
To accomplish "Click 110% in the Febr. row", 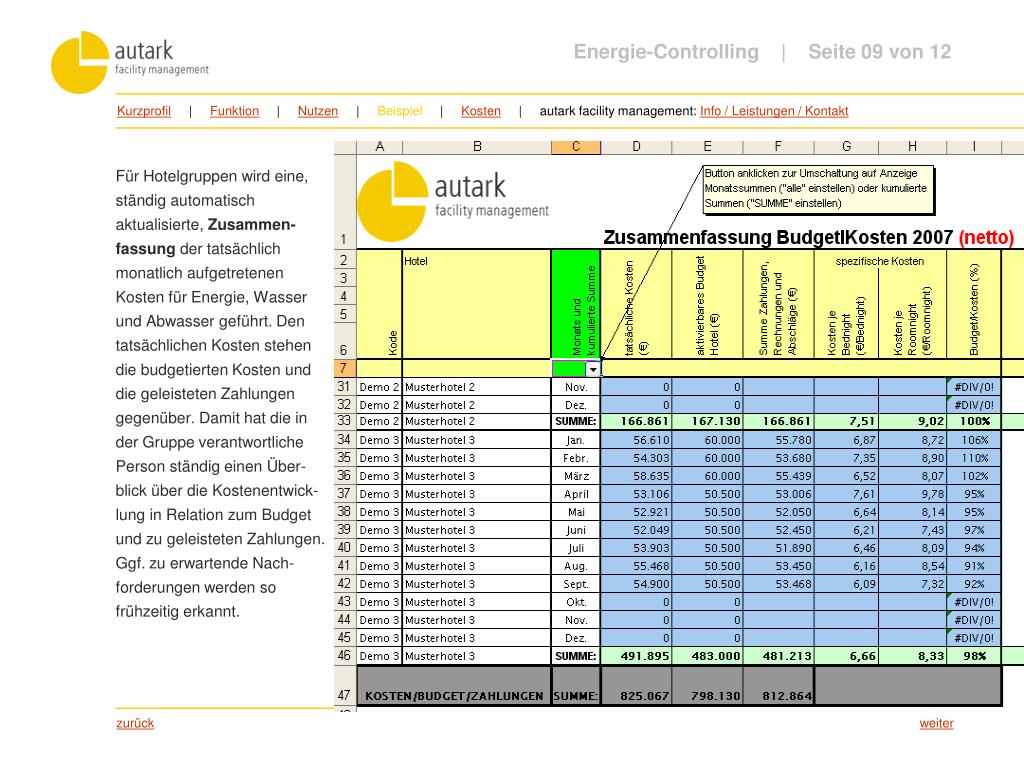I will (974, 458).
